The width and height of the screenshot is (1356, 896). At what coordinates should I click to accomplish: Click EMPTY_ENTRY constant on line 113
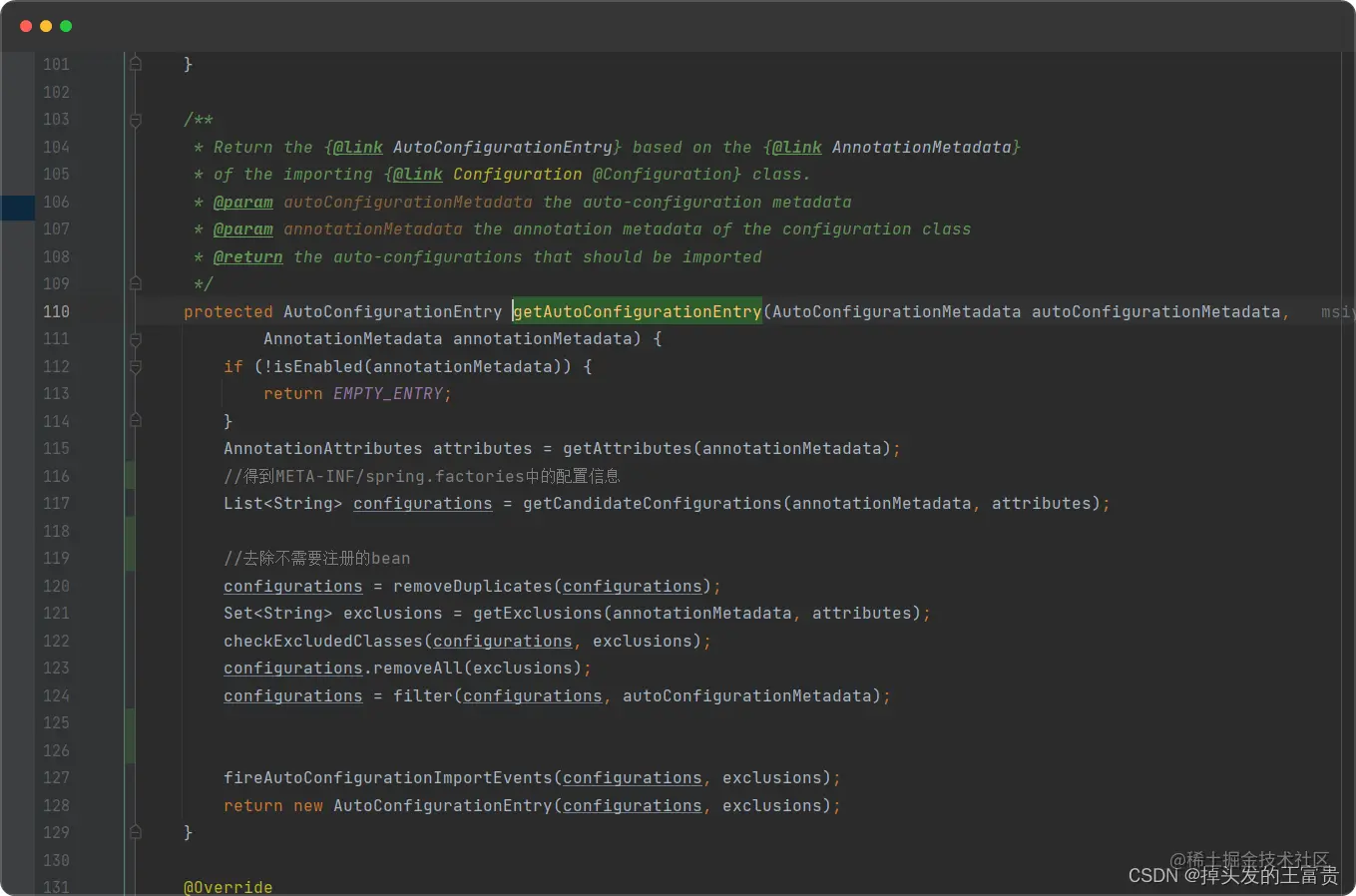click(388, 394)
